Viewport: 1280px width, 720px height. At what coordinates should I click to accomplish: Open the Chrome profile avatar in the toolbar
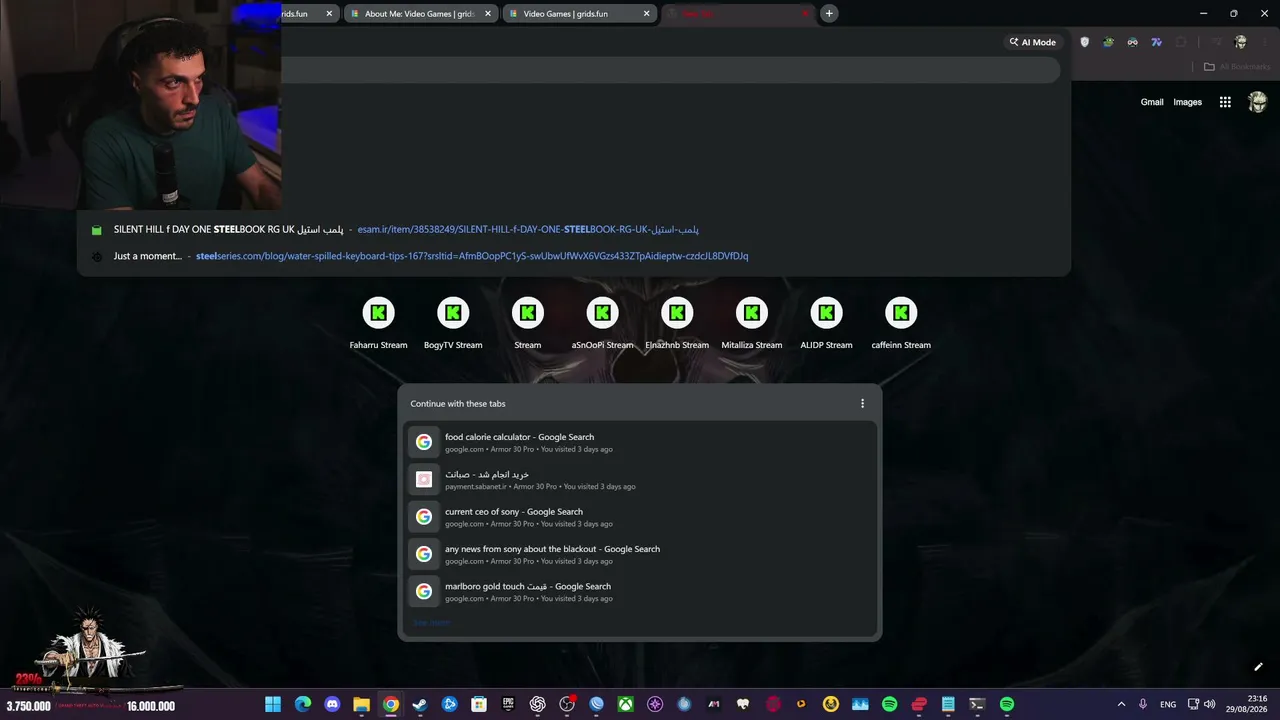click(1241, 42)
